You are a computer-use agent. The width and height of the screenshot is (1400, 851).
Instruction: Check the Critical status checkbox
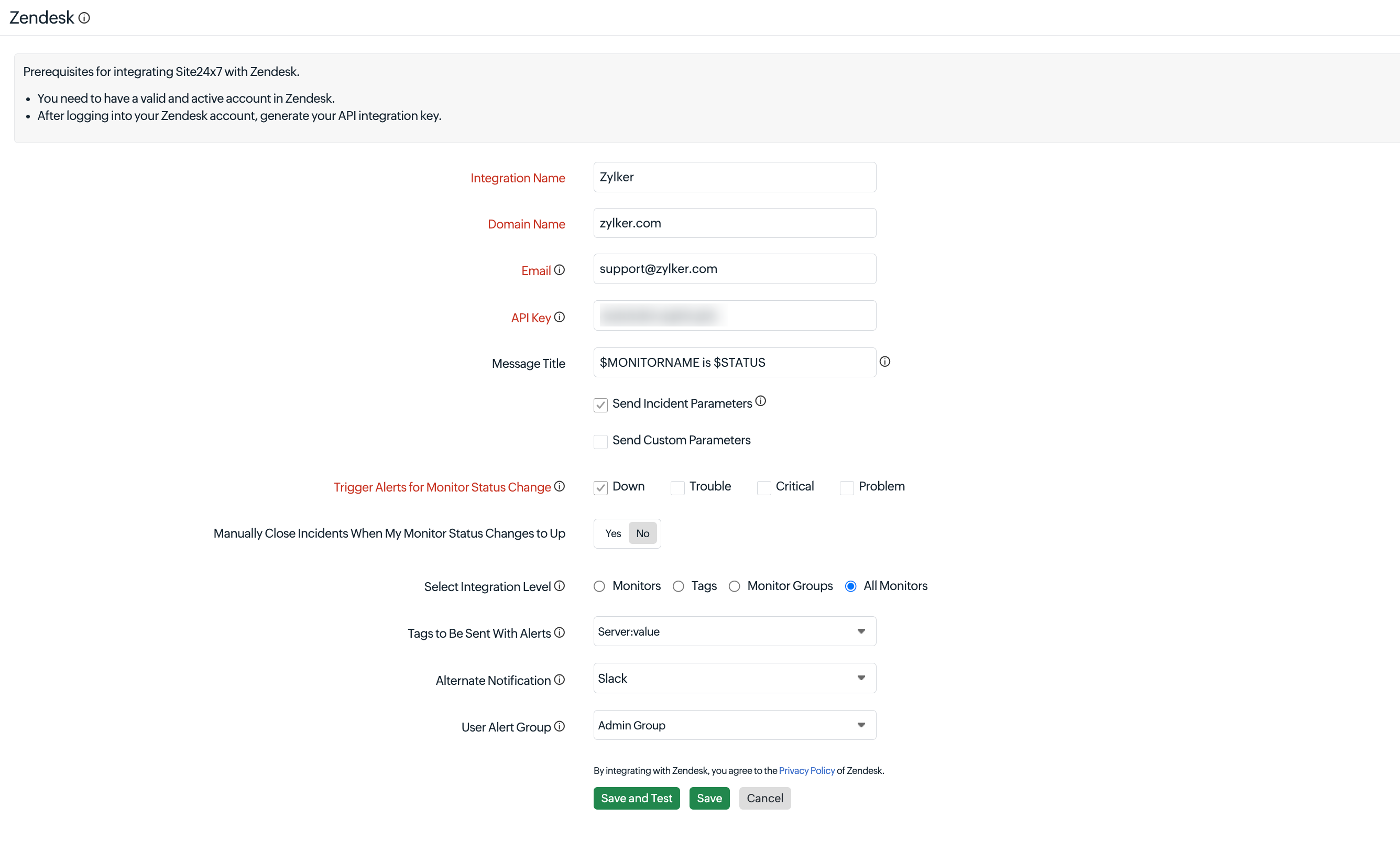click(x=763, y=488)
